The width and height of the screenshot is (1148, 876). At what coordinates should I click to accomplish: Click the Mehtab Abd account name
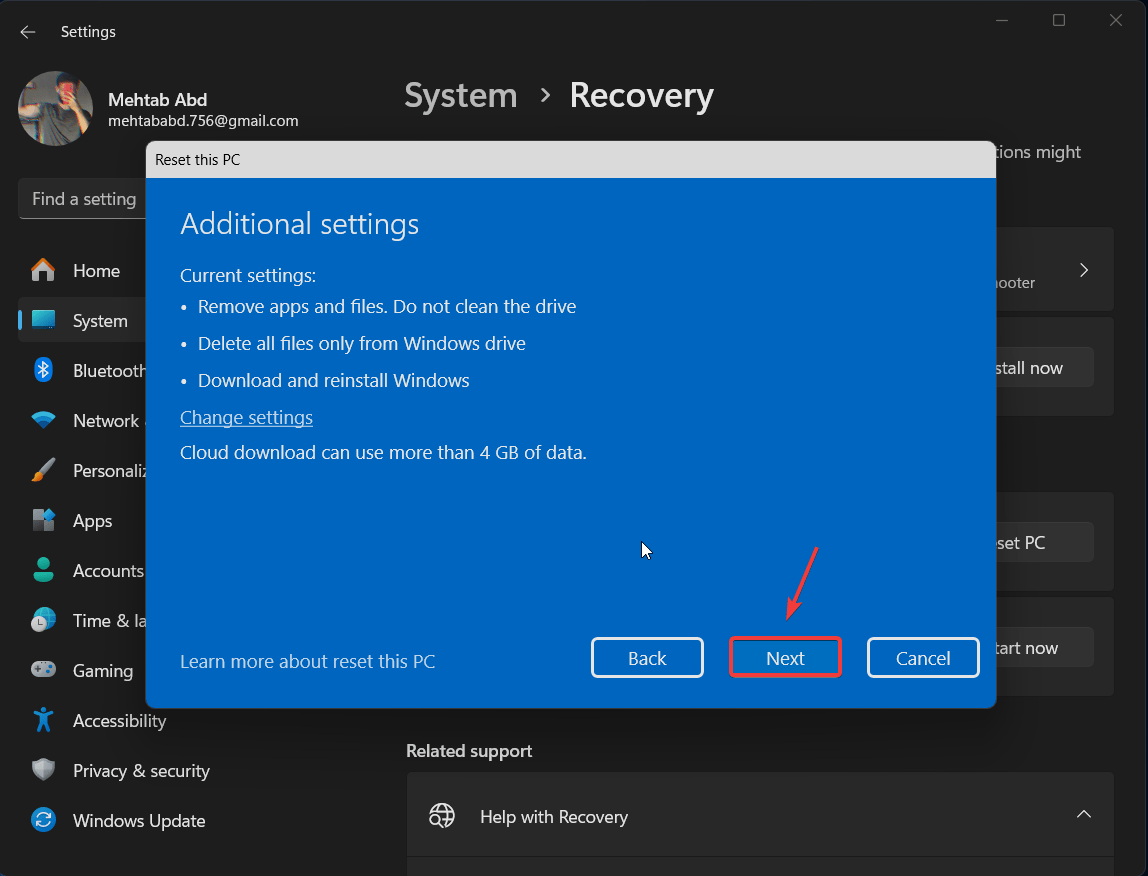pyautogui.click(x=157, y=100)
